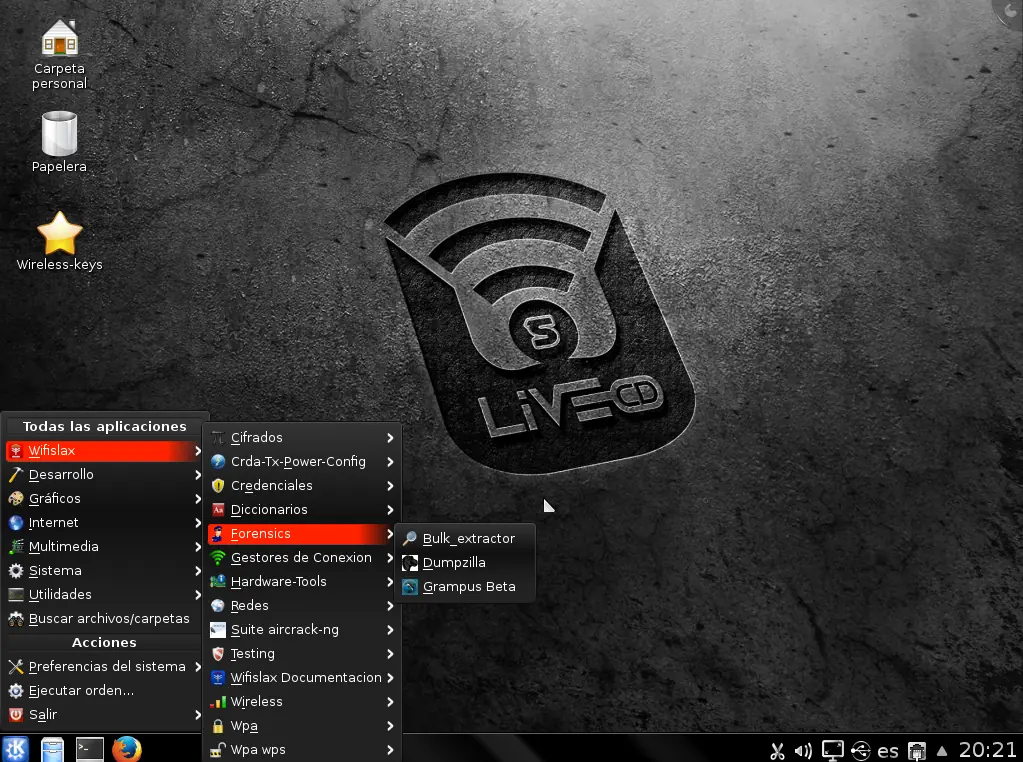Image resolution: width=1023 pixels, height=762 pixels.
Task: Open the Gráficos menu category
Action: 104,498
